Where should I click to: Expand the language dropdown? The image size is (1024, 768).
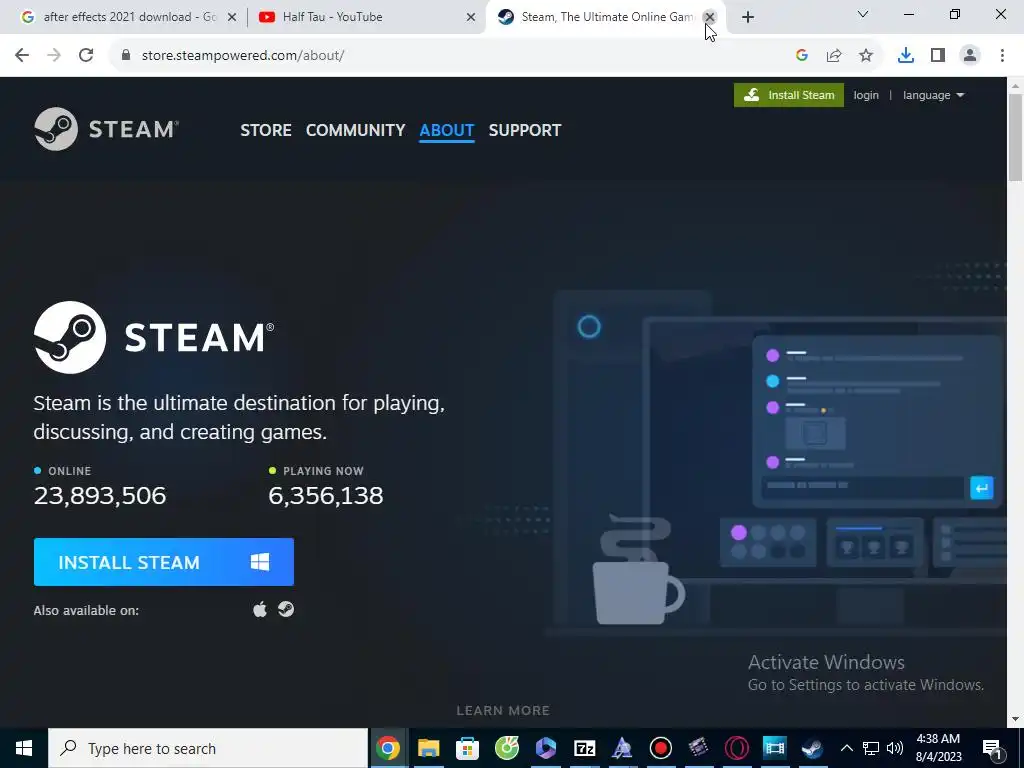click(x=933, y=95)
